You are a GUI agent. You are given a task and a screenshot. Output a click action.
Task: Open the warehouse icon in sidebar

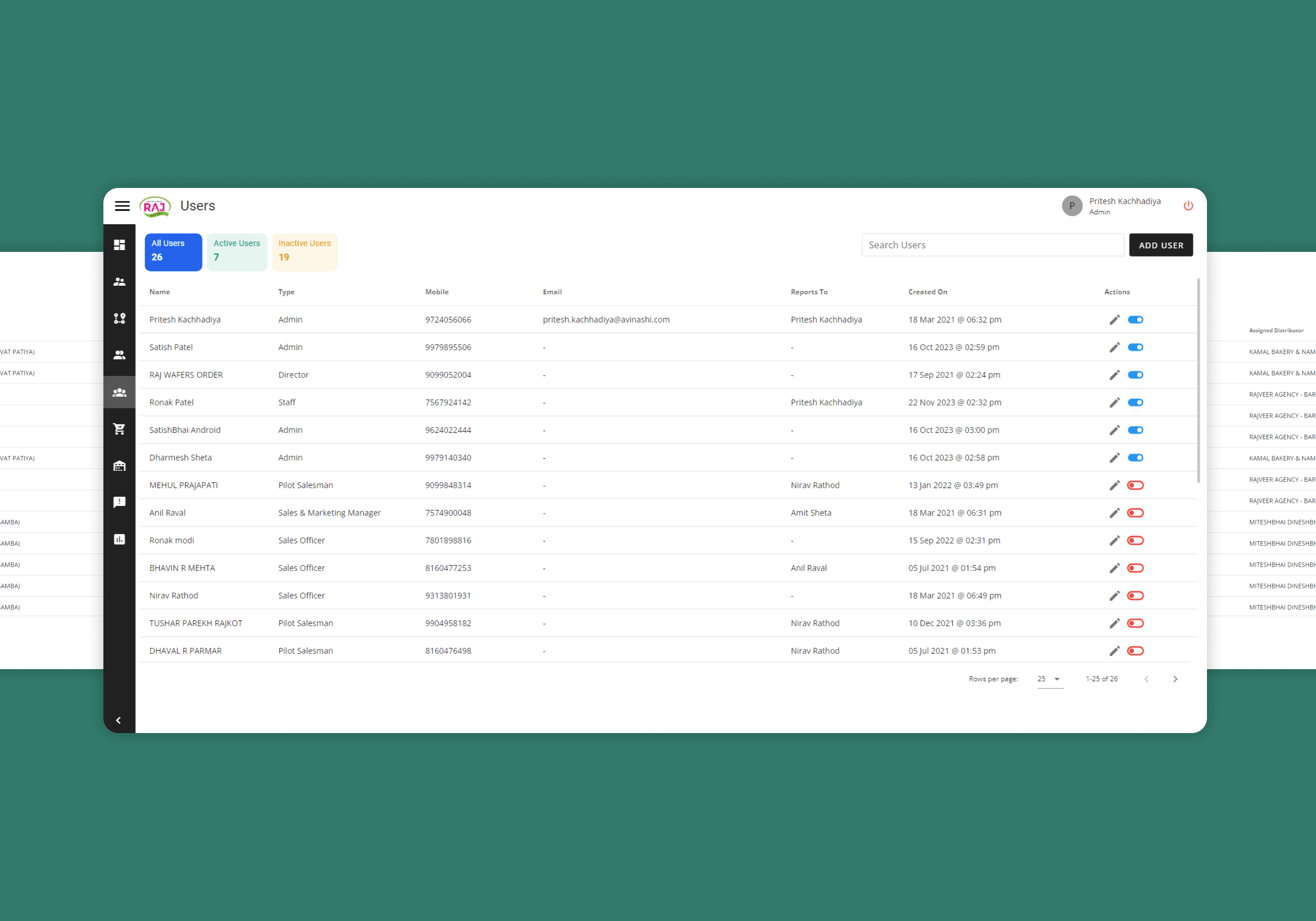(119, 465)
